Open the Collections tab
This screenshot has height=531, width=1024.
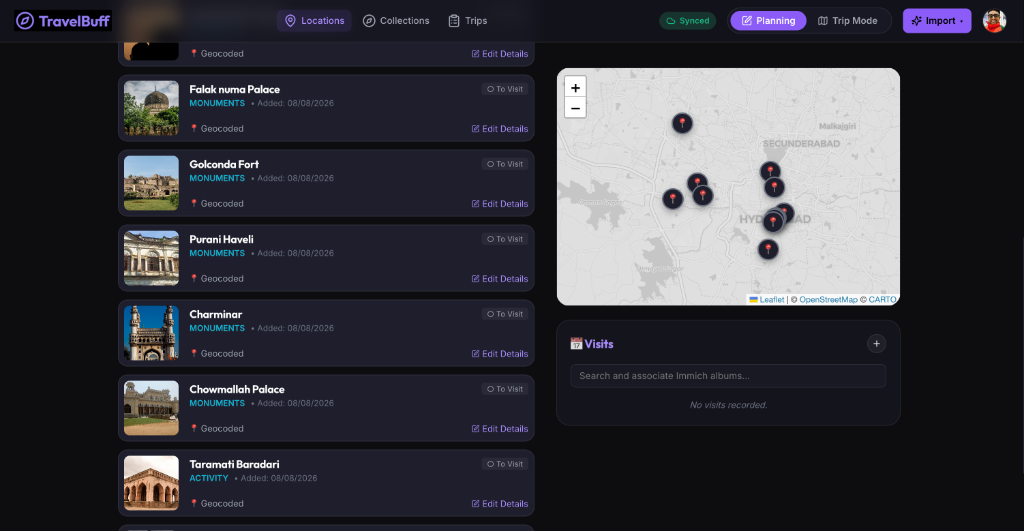click(396, 21)
